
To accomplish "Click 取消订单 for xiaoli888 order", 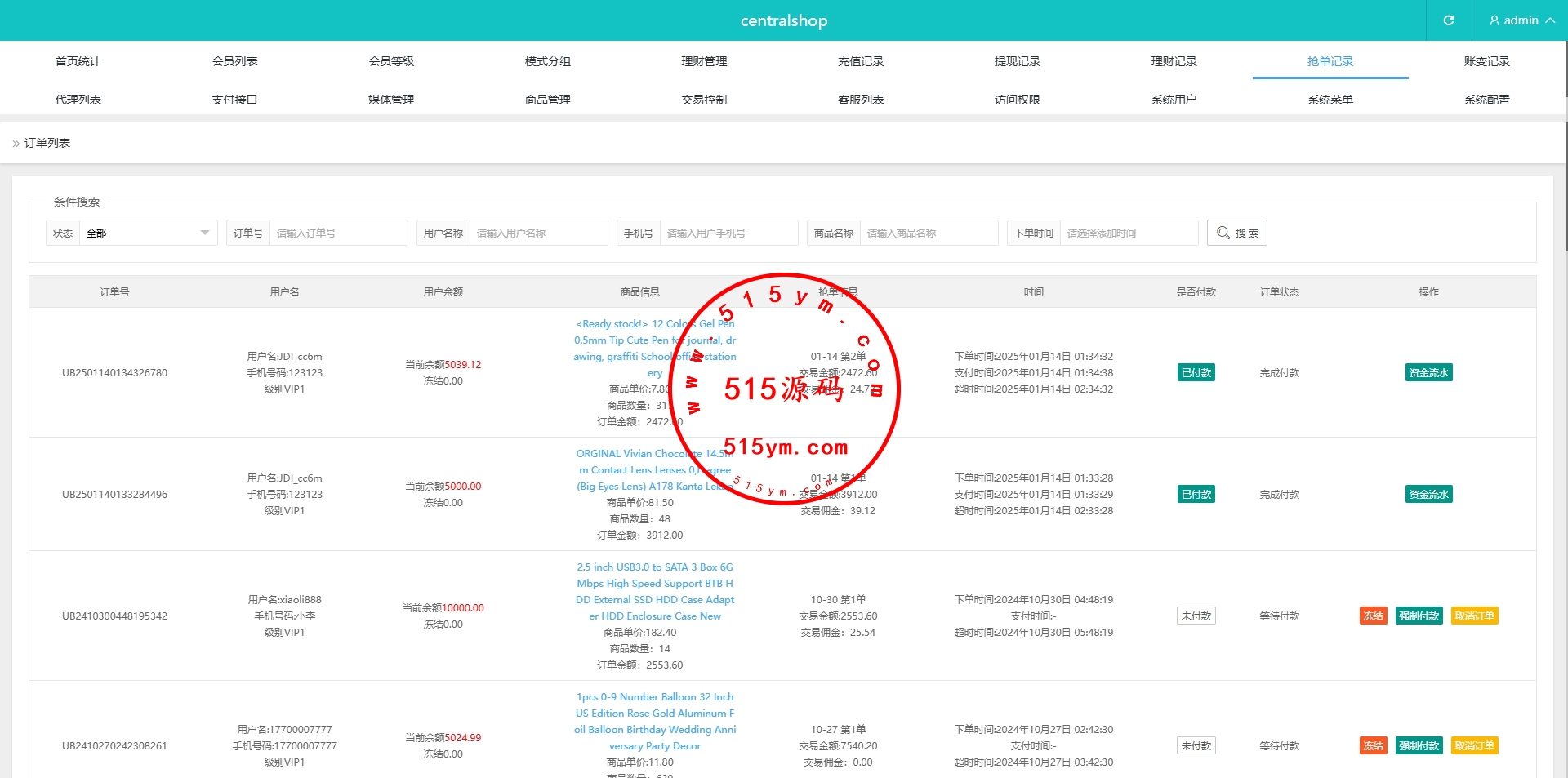I will pos(1474,616).
